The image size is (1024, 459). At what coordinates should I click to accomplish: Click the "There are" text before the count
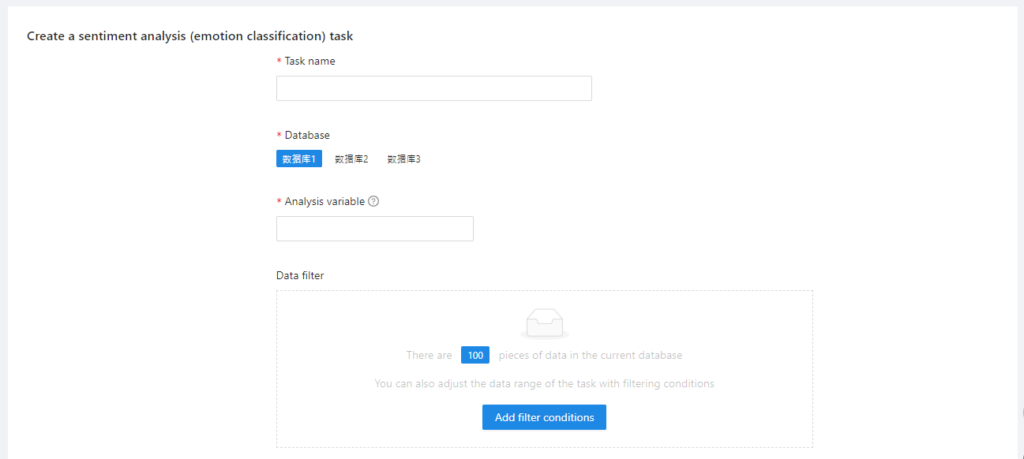[429, 355]
